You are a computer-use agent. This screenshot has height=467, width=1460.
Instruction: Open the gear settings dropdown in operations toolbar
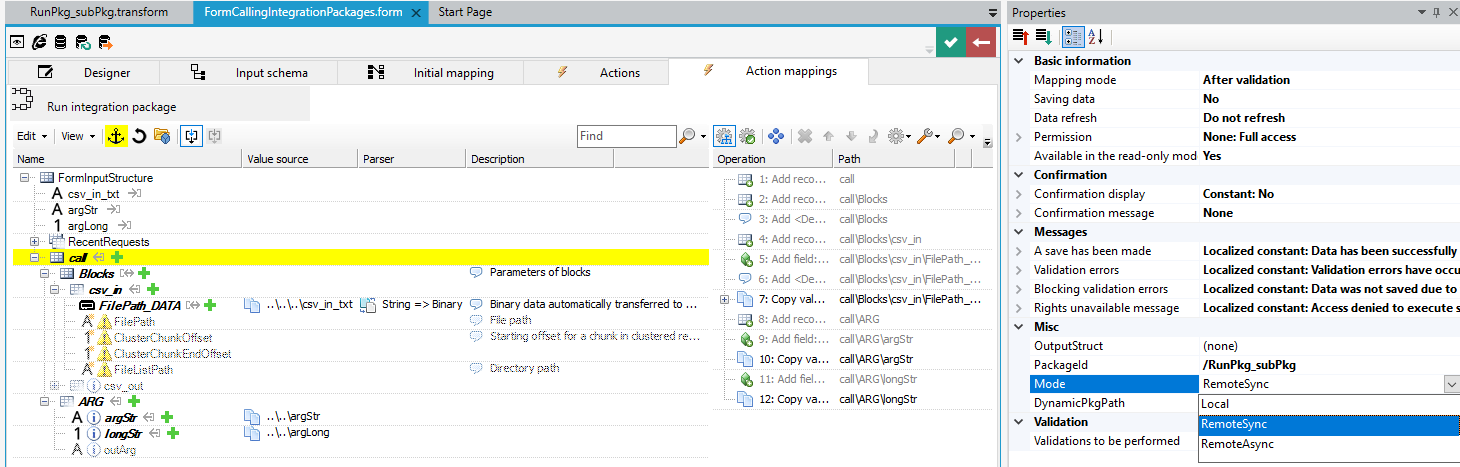tap(899, 136)
